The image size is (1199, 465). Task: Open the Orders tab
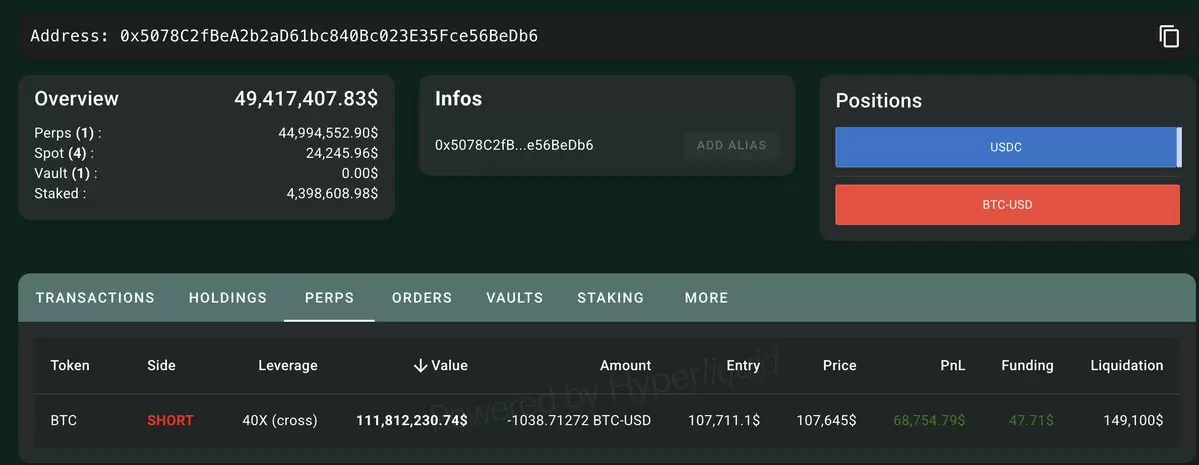(422, 298)
